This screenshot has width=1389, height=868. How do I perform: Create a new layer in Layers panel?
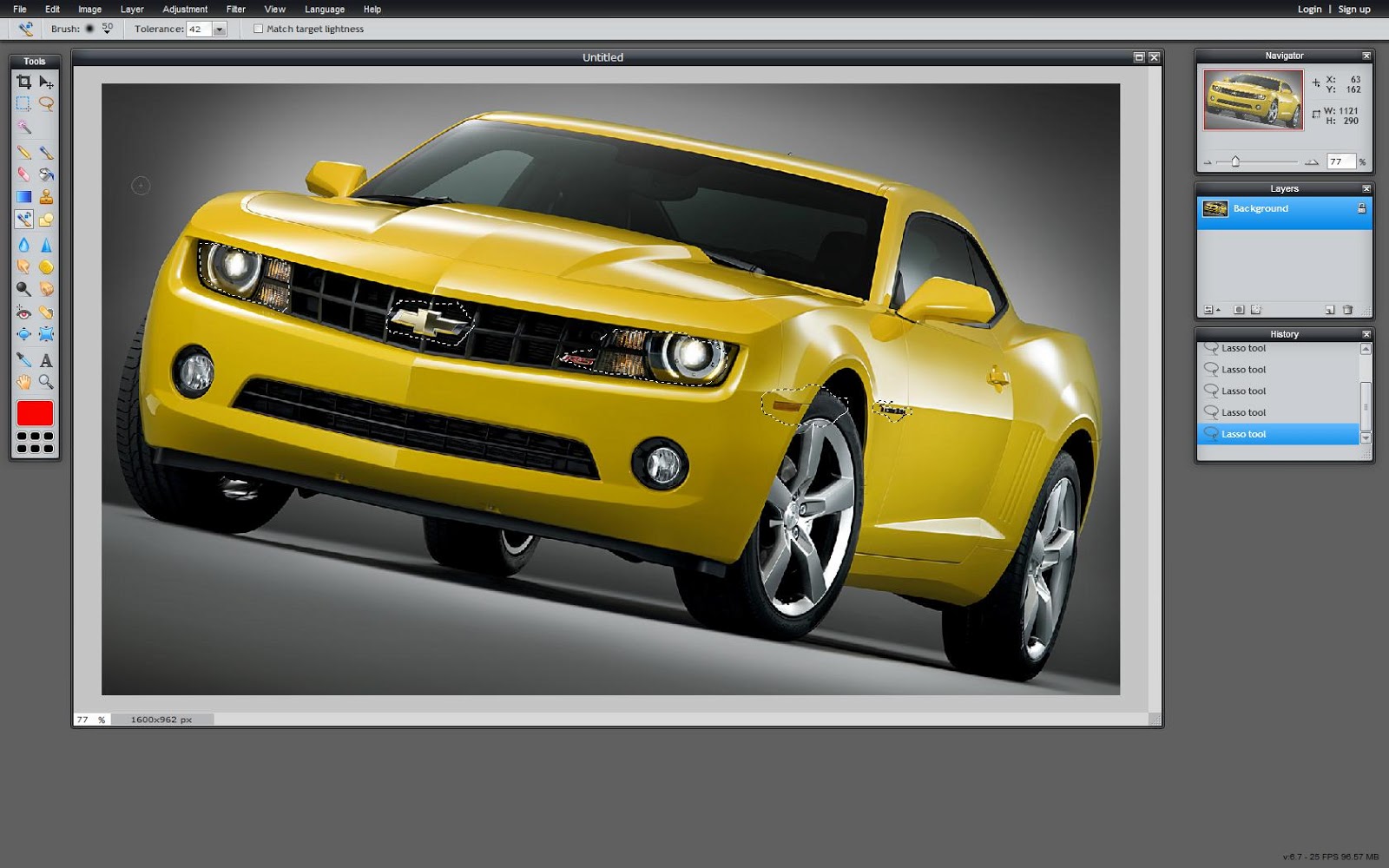click(1329, 309)
